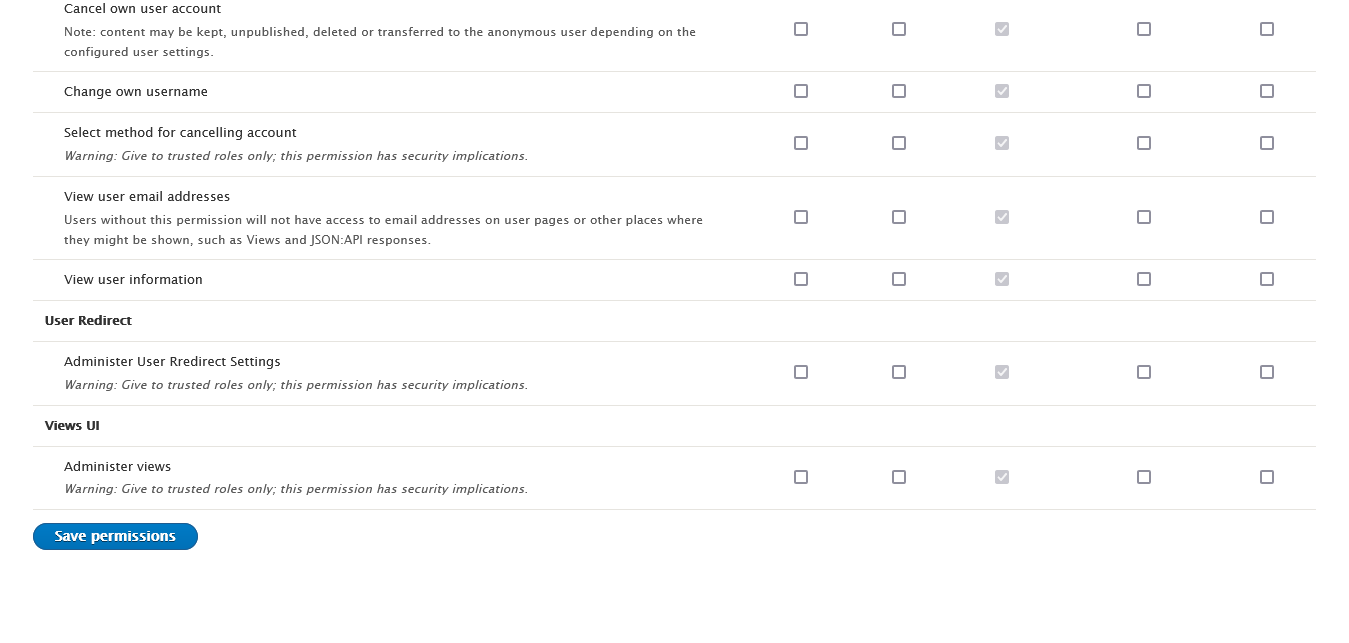The image size is (1349, 643).
Task: Check last-column box for Select method for cancelling account
Action: (1267, 143)
